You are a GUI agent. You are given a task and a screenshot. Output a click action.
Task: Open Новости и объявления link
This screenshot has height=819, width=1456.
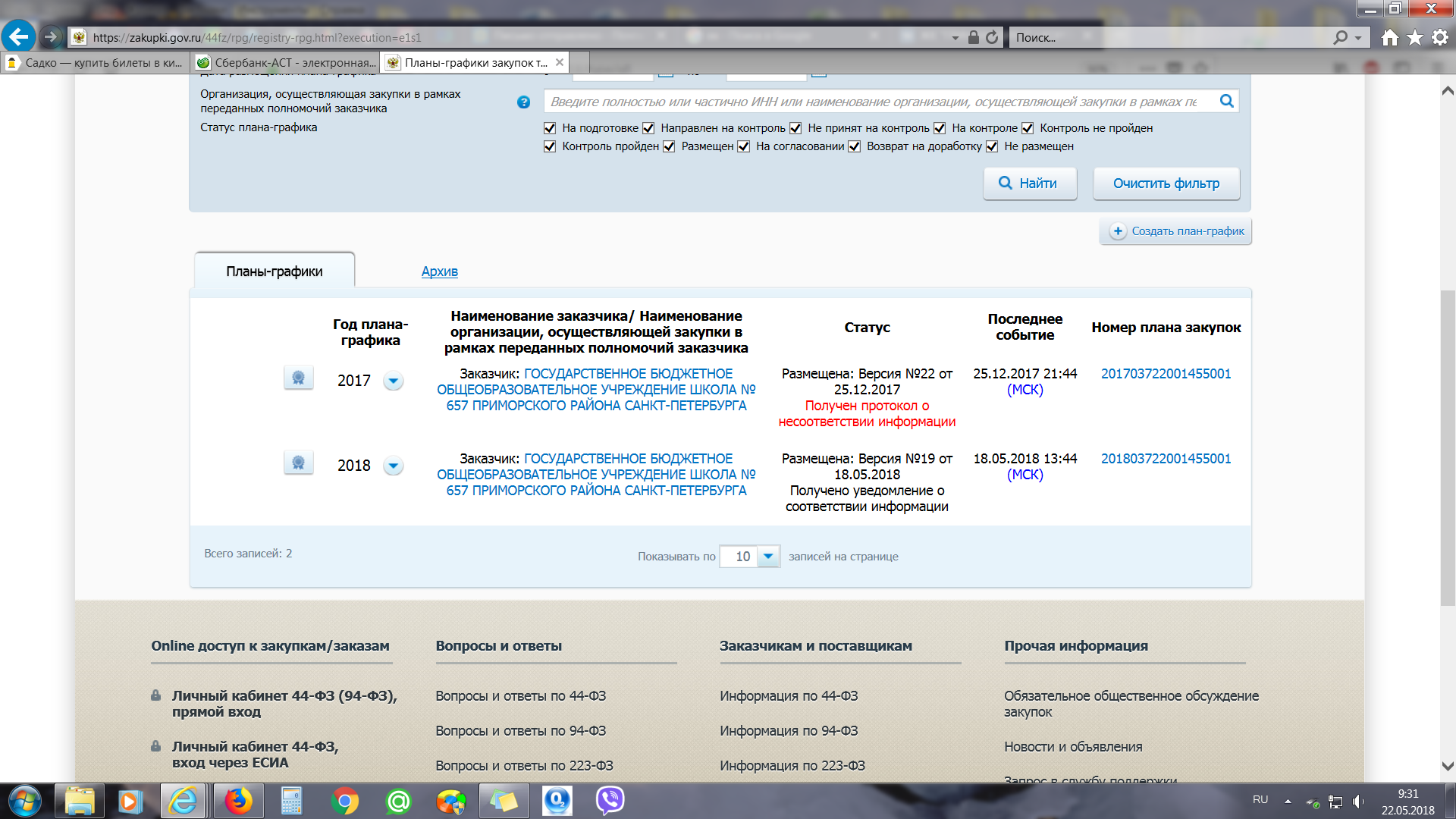pos(1073,747)
